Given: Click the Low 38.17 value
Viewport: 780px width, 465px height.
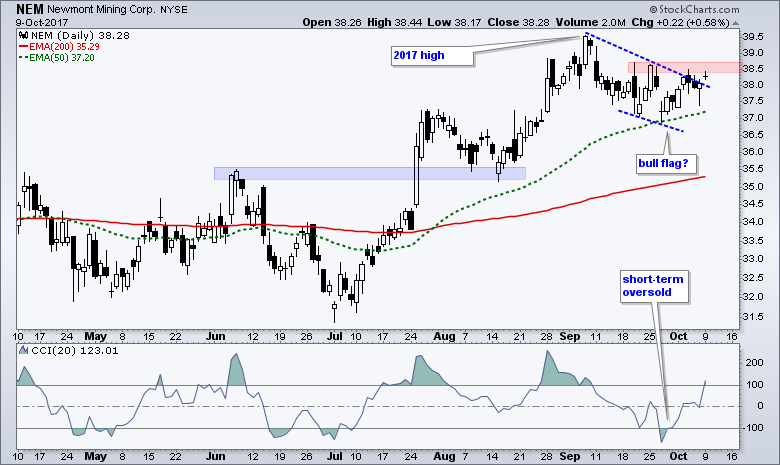Looking at the screenshot, I should [453, 22].
